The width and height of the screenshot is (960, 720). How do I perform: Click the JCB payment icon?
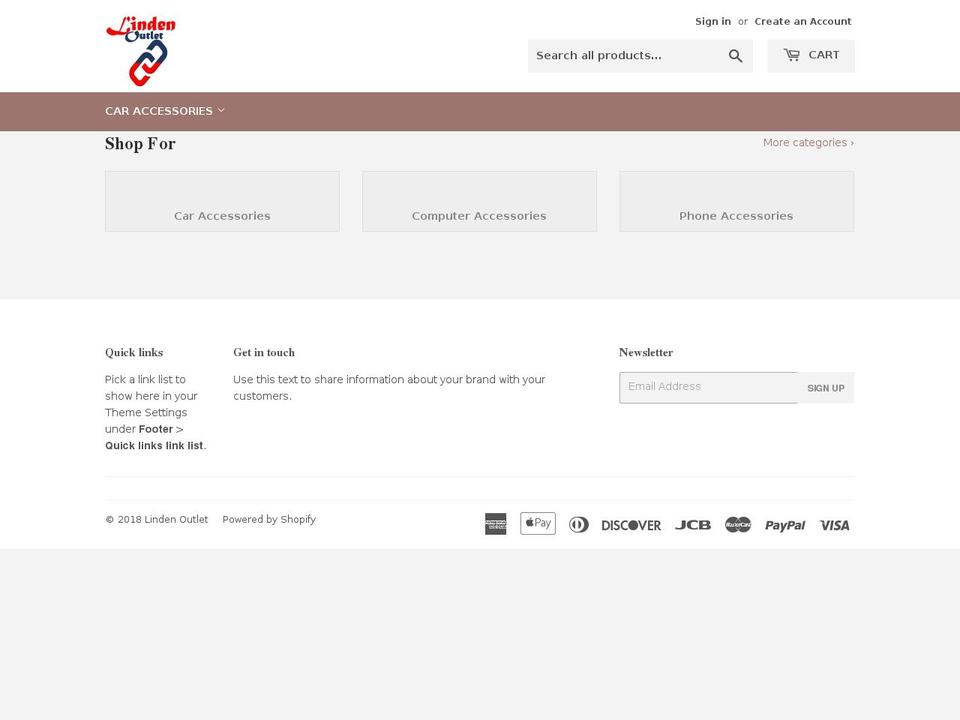(693, 525)
